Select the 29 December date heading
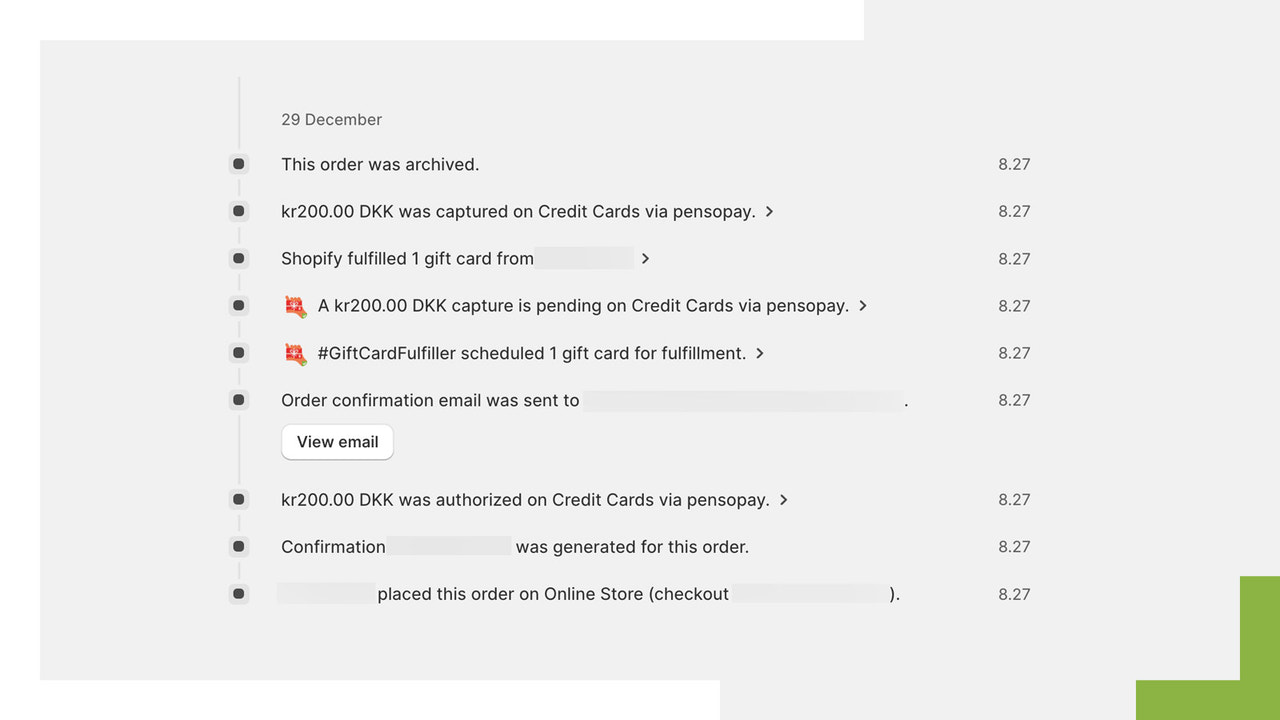Image resolution: width=1280 pixels, height=720 pixels. coord(331,119)
